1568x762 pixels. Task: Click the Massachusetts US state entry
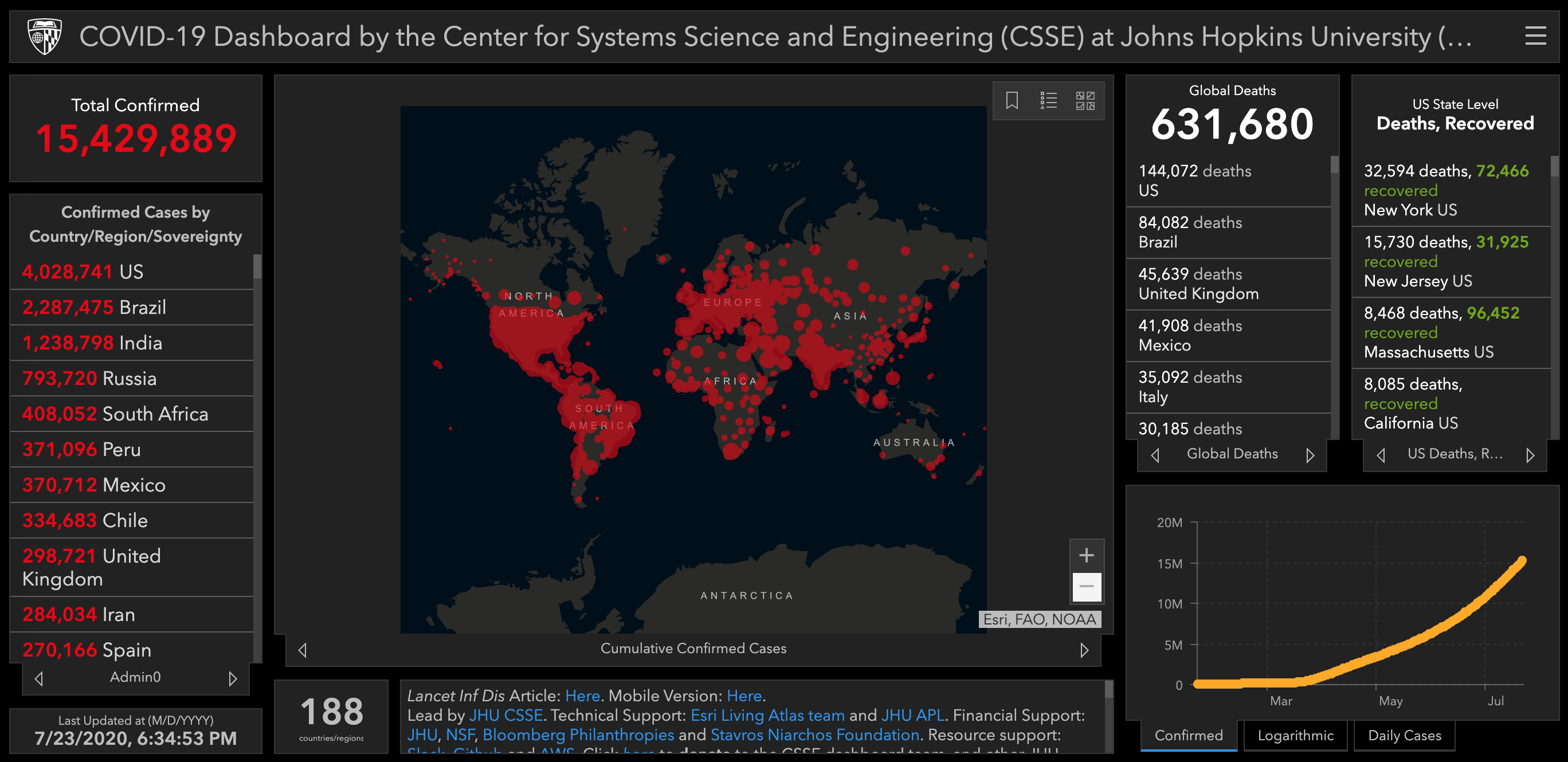pos(1451,333)
